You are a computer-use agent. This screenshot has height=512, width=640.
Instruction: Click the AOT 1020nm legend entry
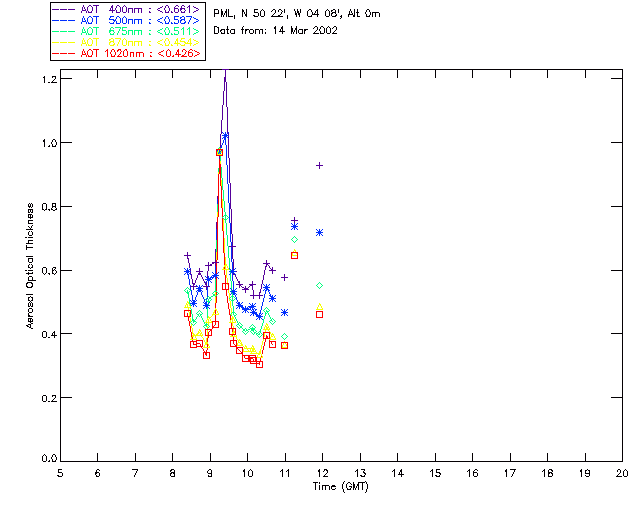[127, 53]
